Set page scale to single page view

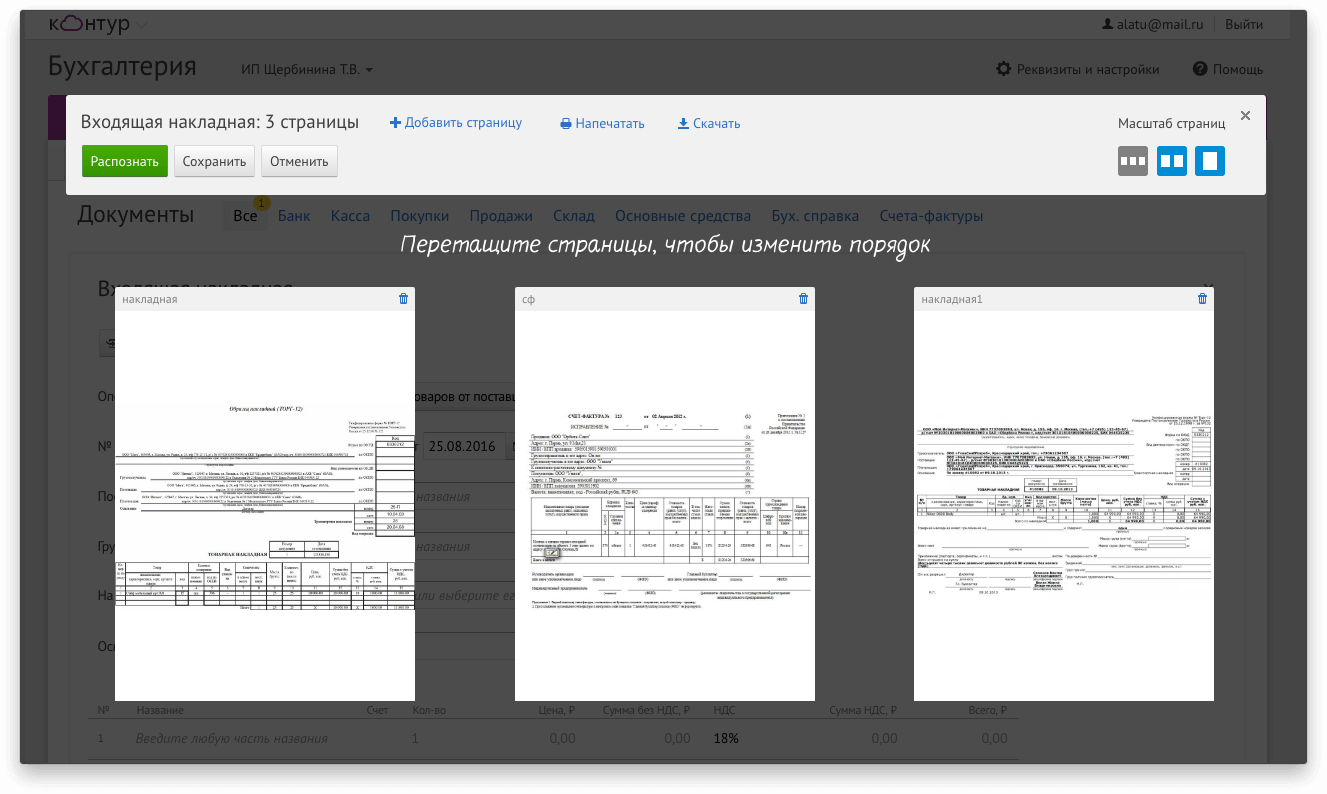coord(1210,160)
